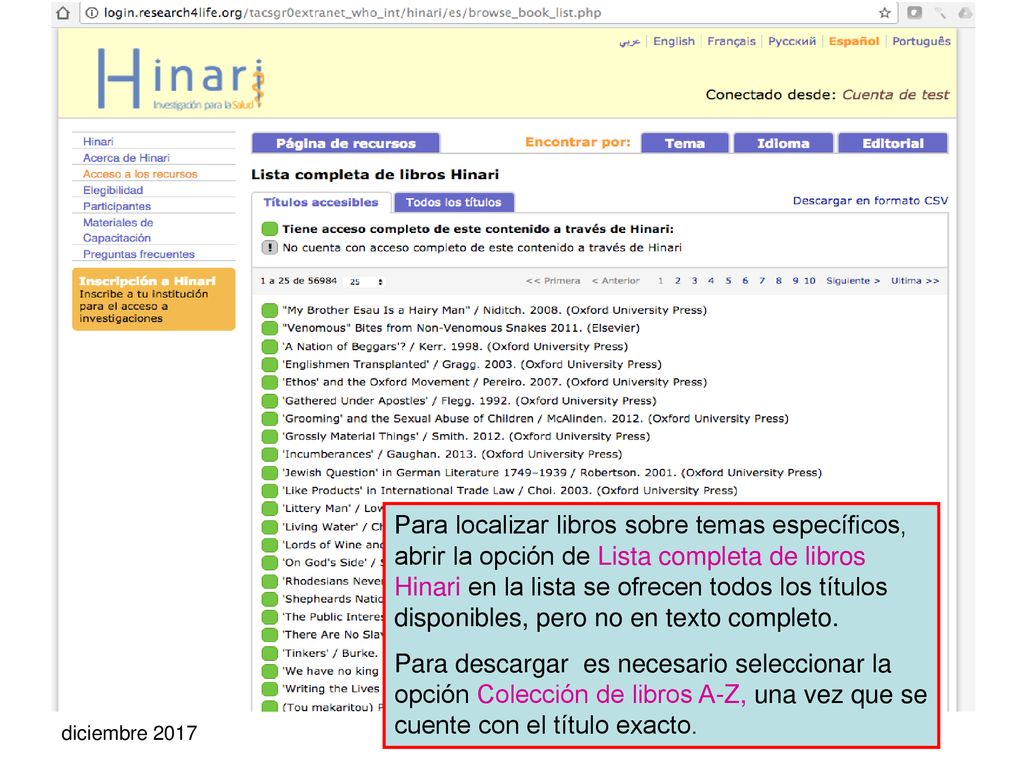Switch language to English
1024x768 pixels.
[674, 41]
